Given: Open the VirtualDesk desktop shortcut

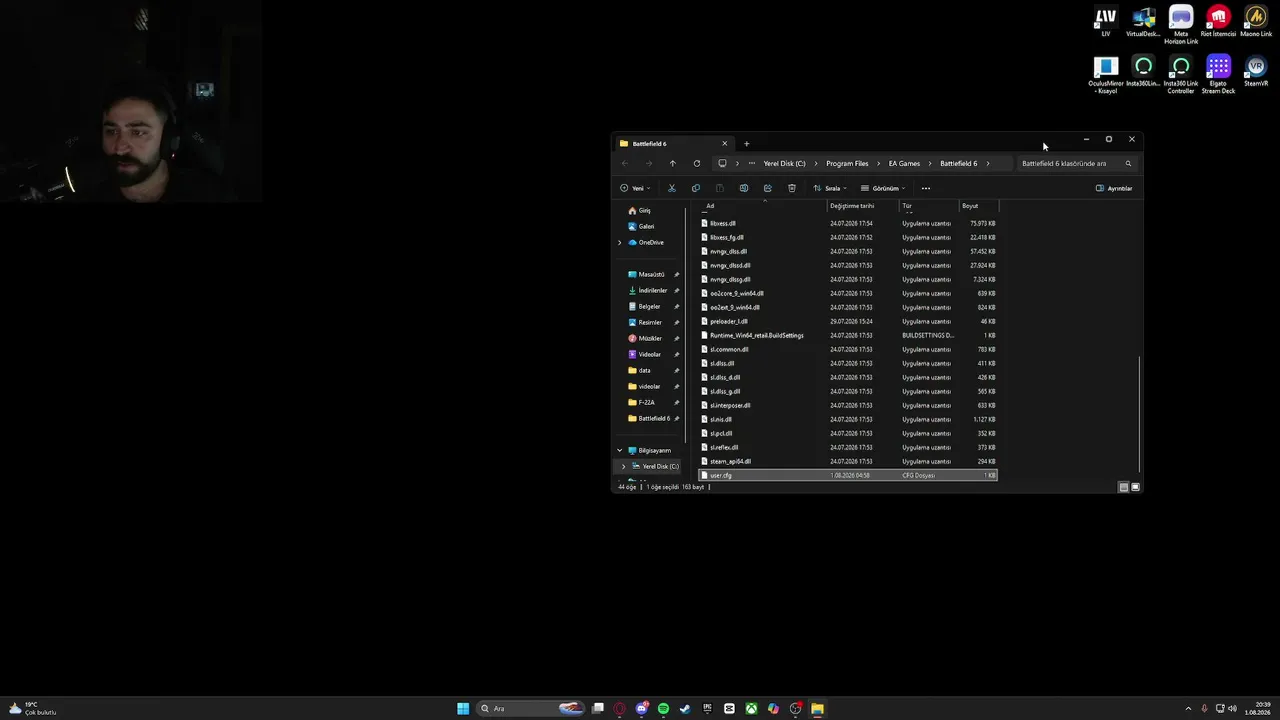Looking at the screenshot, I should pyautogui.click(x=1143, y=22).
